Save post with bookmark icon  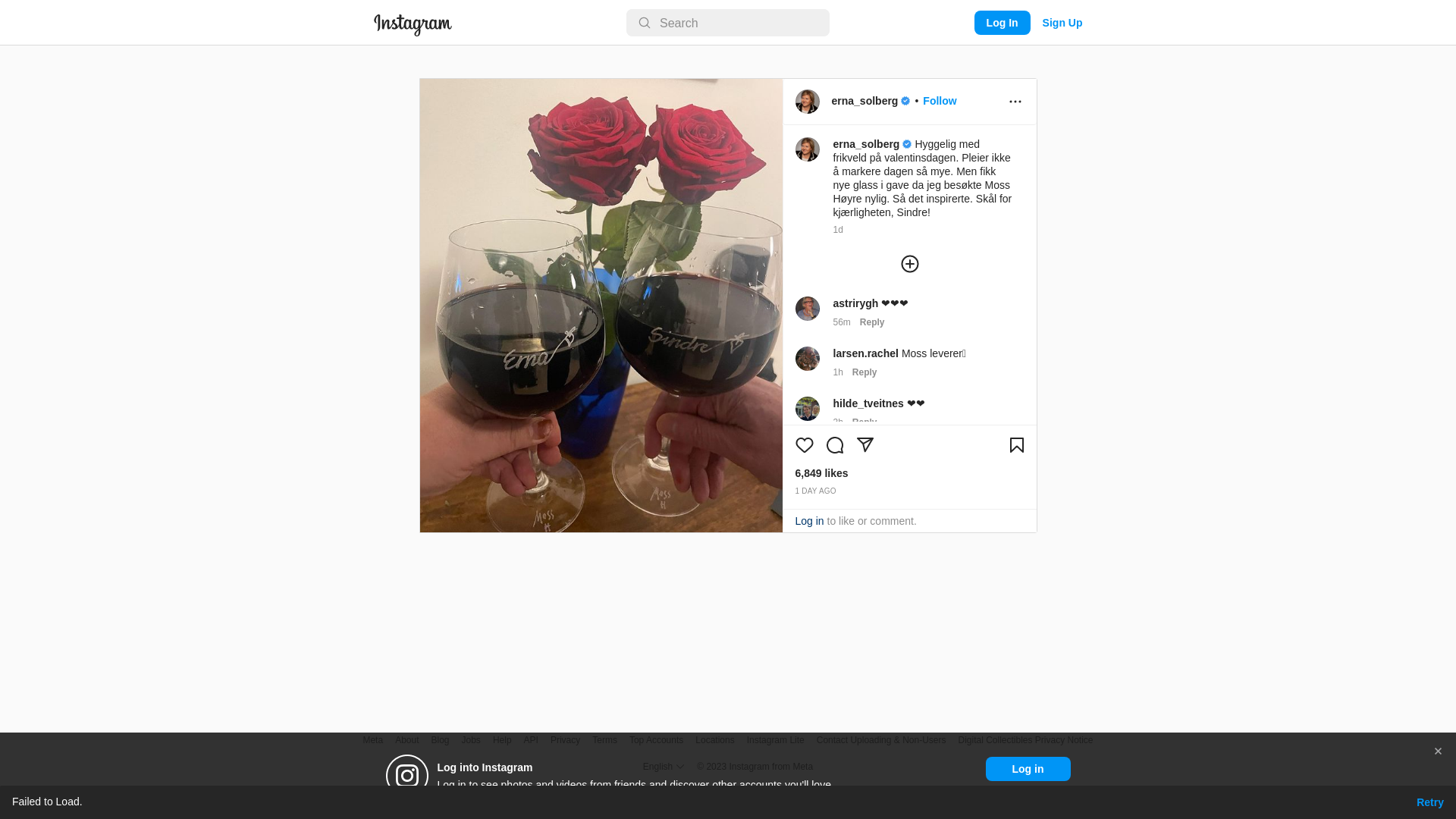(x=1017, y=445)
